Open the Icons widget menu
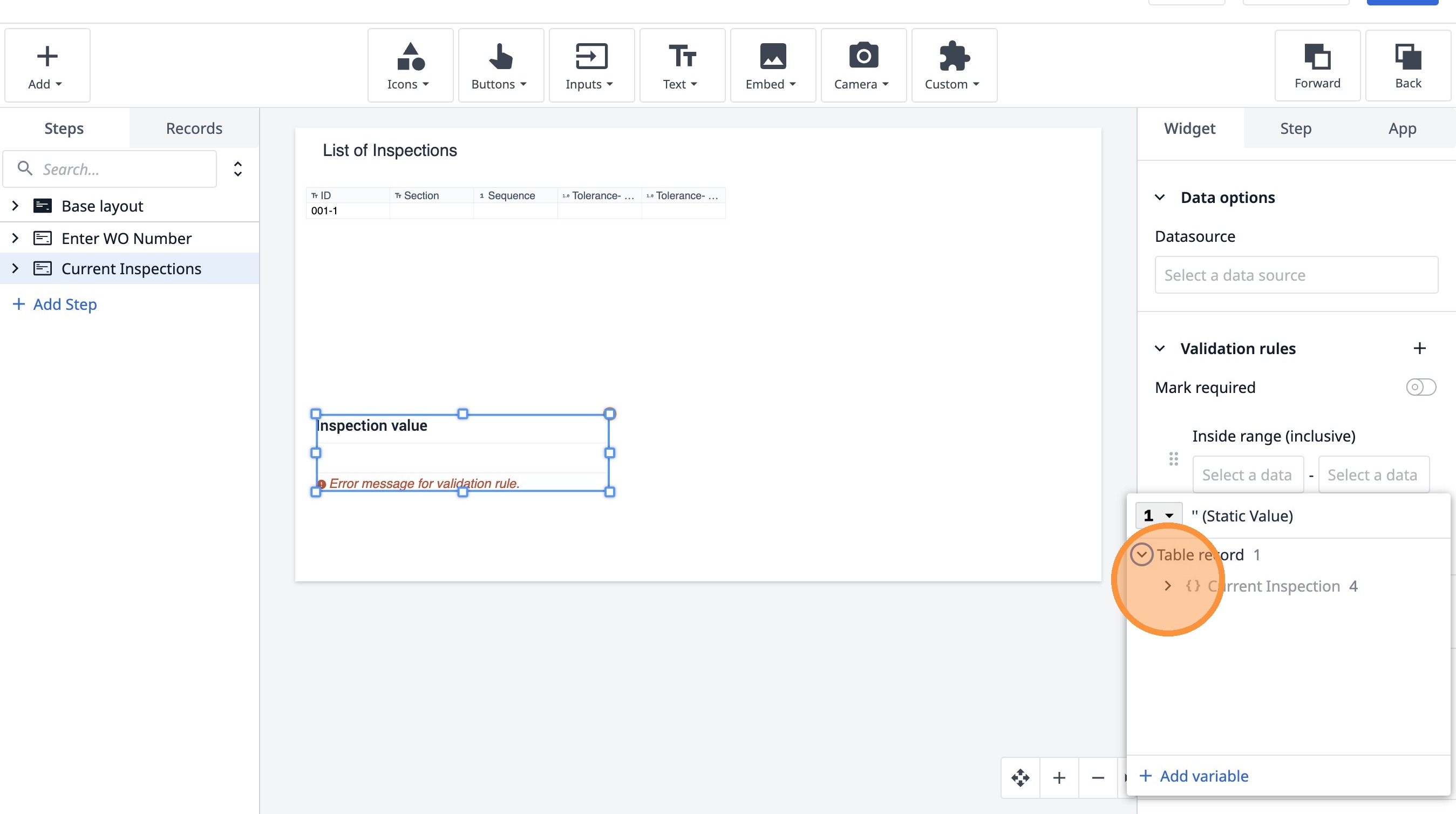The height and width of the screenshot is (814, 1456). coord(410,65)
